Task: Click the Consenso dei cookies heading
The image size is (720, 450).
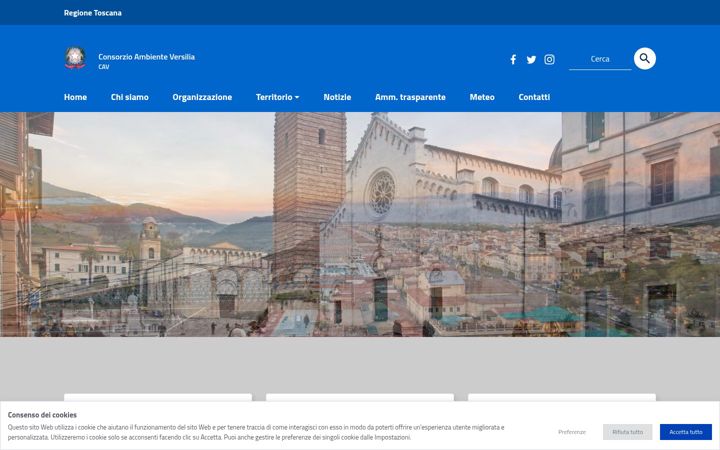Action: [x=42, y=415]
